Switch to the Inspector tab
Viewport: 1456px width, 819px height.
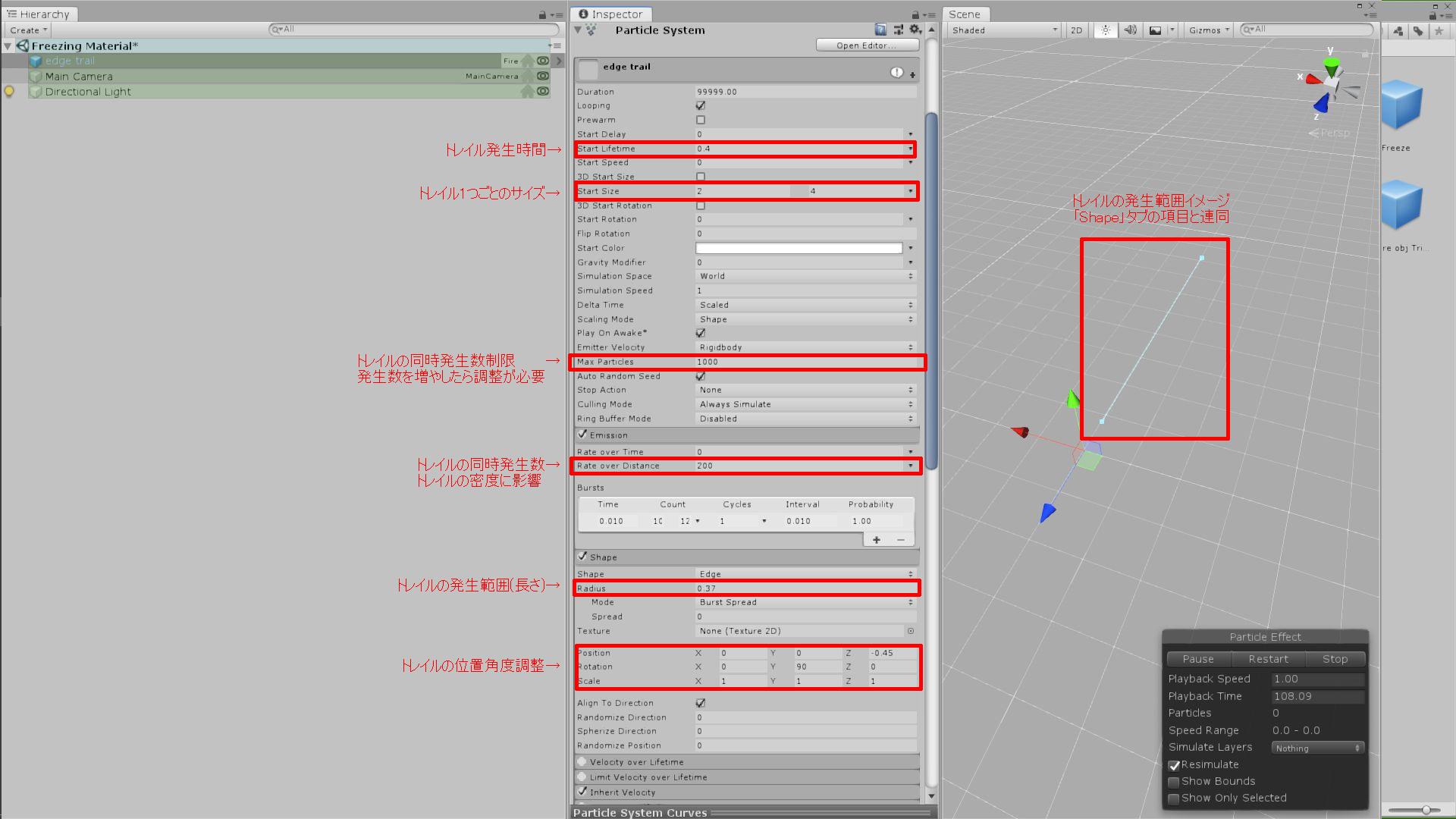click(610, 14)
